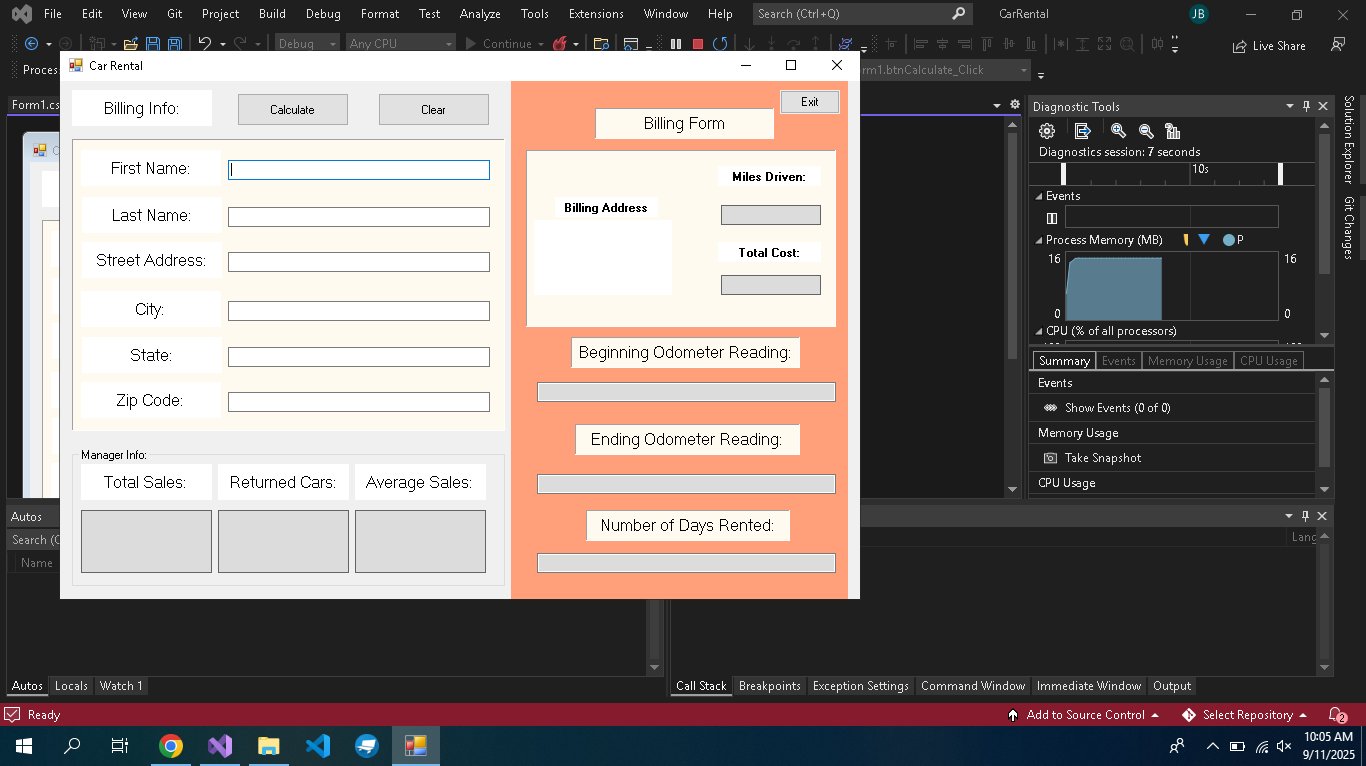Click the Last Name text field

[358, 217]
